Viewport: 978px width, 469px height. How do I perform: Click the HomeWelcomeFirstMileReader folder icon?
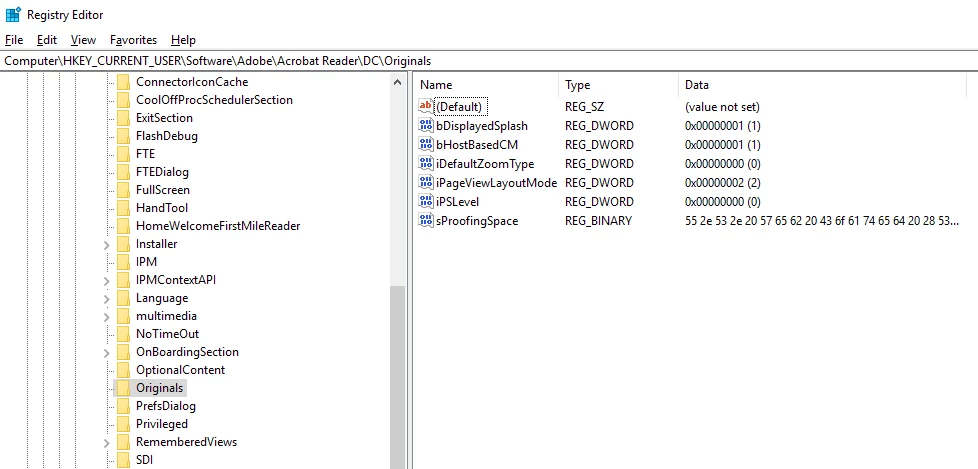pos(123,226)
